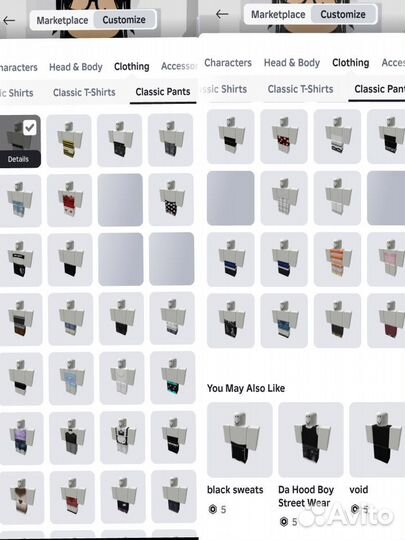Image resolution: width=405 pixels, height=540 pixels.
Task: Choose the black sweats recommended item
Action: click(239, 439)
